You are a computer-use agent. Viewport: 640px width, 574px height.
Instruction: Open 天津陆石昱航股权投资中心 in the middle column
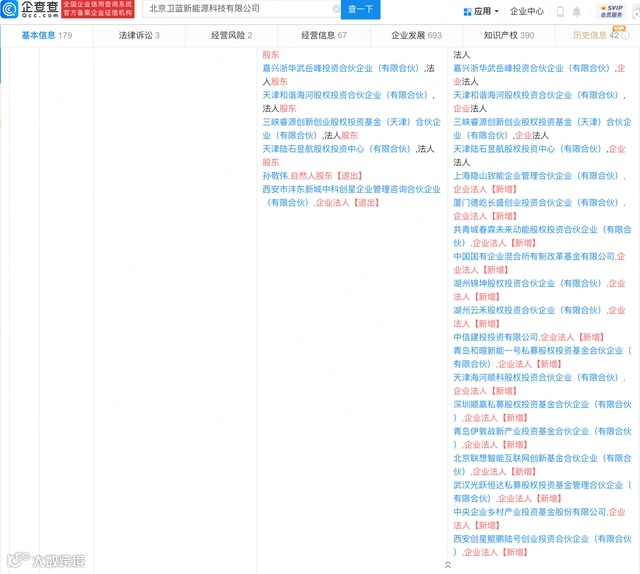[338, 149]
